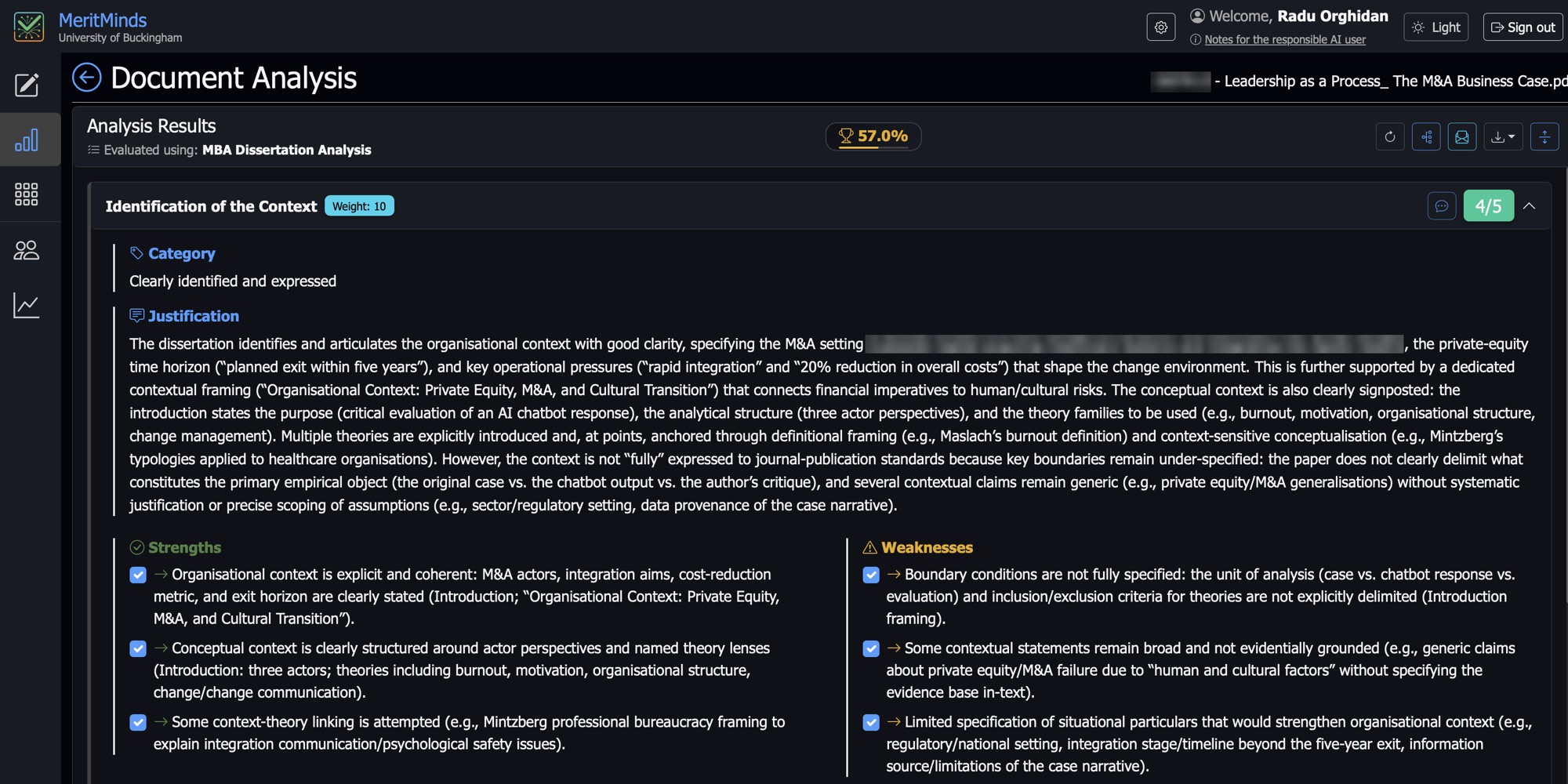1568x784 pixels.
Task: Open the tree diagram view icon
Action: 1426,137
